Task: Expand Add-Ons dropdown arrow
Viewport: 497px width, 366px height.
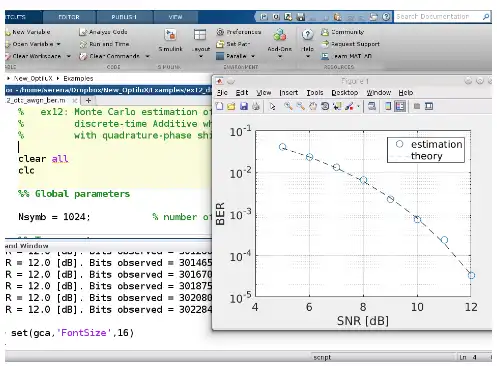Action: 280,56
